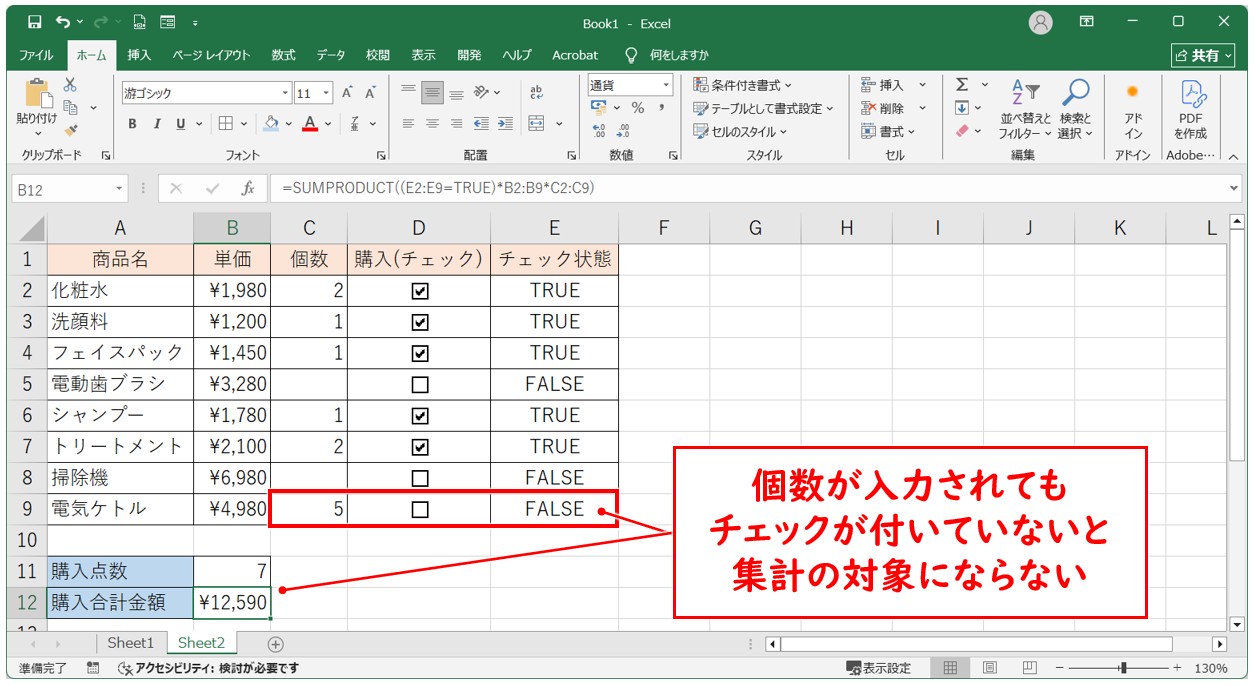1255x686 pixels.
Task: Open the font name dropdown 游ゴシック
Action: (285, 93)
